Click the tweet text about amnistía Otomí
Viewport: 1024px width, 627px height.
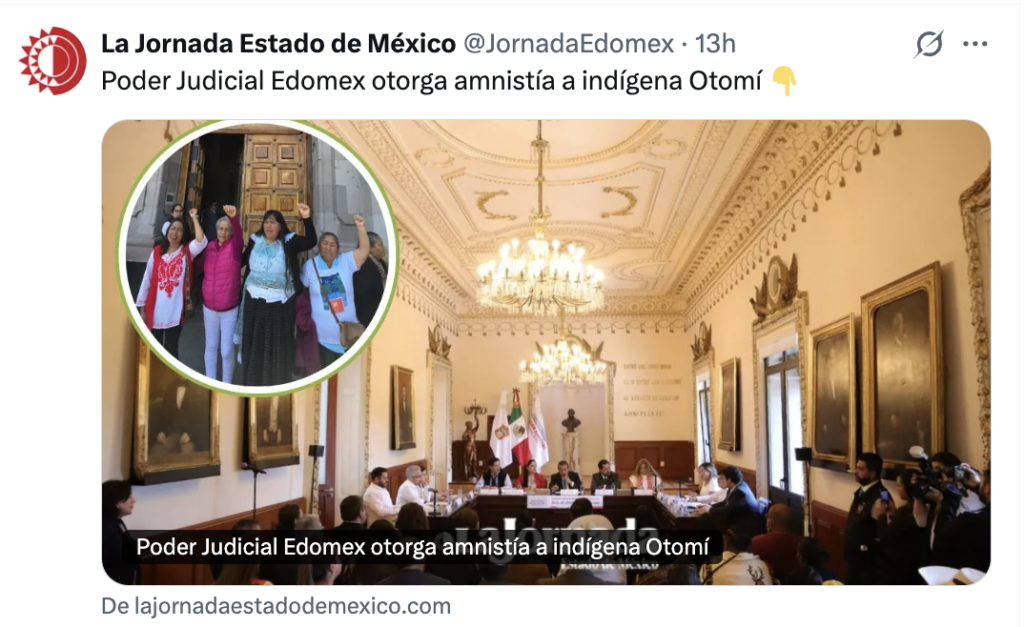(432, 82)
